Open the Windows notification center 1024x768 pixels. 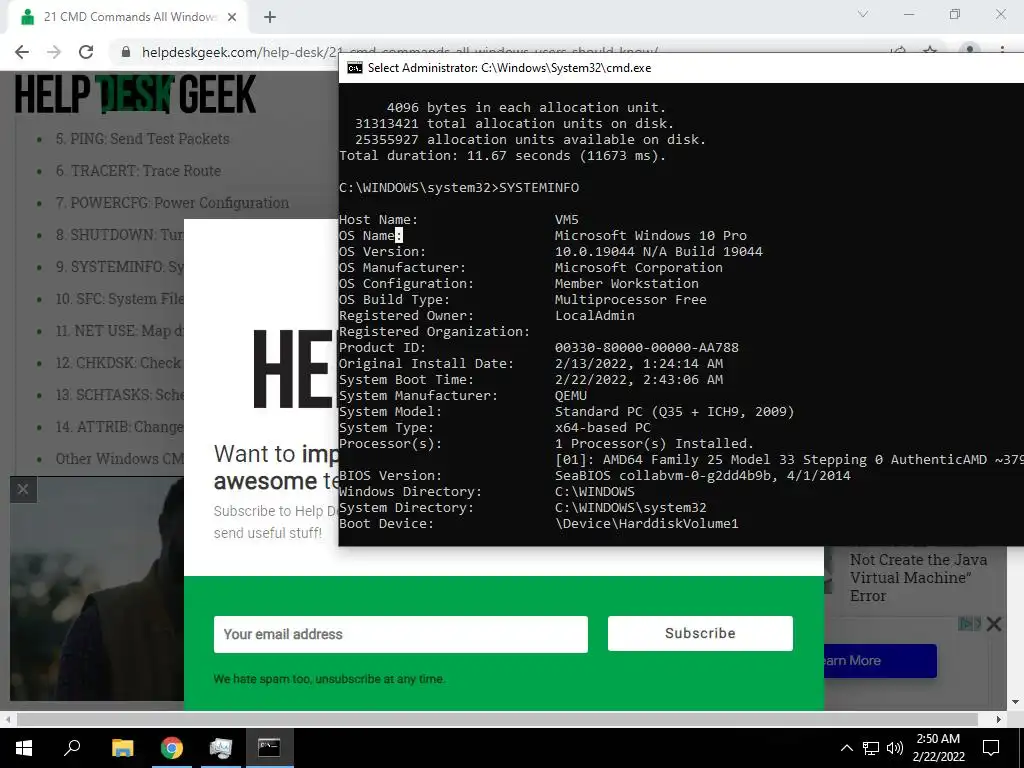(991, 748)
